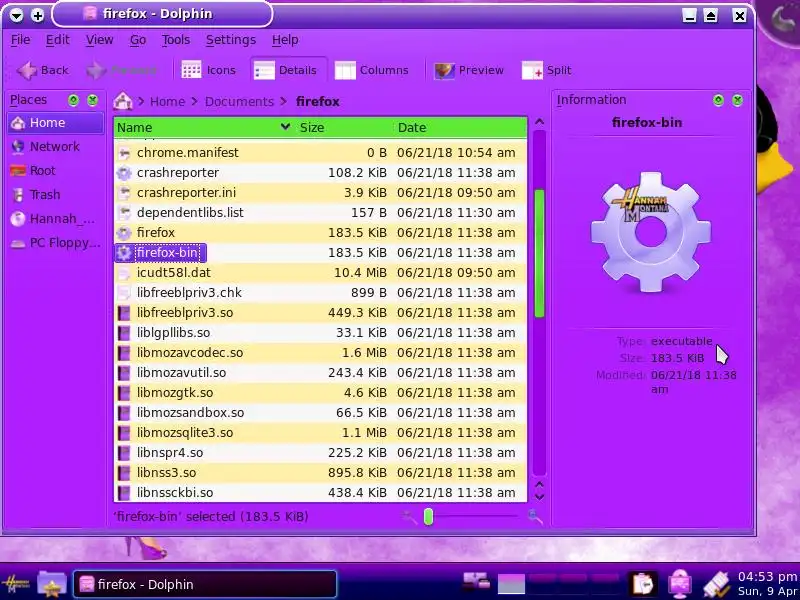Open Trash in Places panel
This screenshot has height=600, width=800.
pyautogui.click(x=55, y=195)
